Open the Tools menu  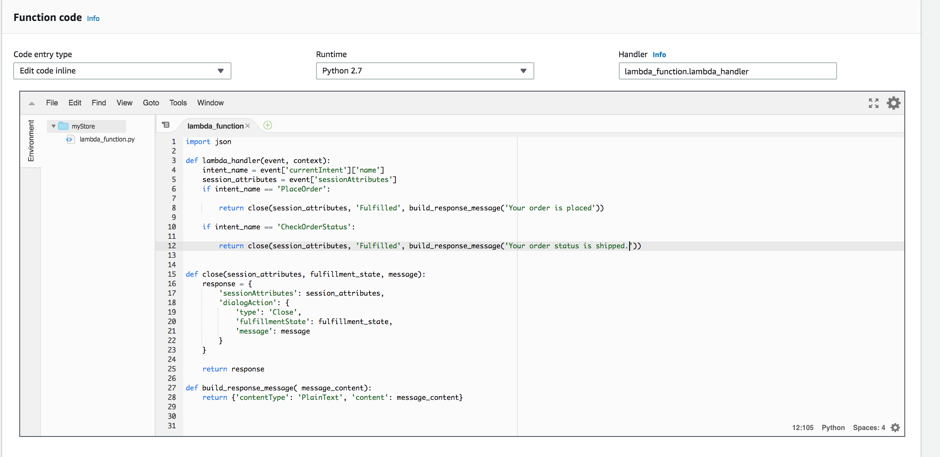(x=178, y=103)
